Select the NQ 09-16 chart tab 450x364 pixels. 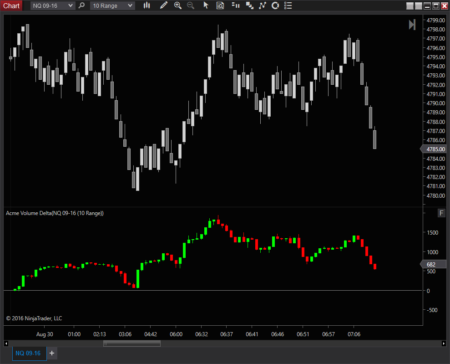coord(28,353)
